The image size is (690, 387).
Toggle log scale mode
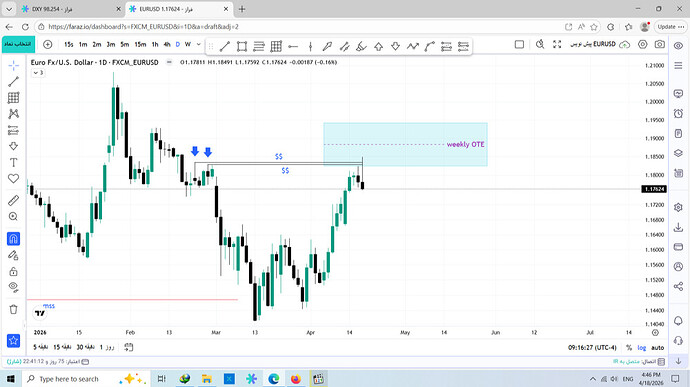(642, 348)
